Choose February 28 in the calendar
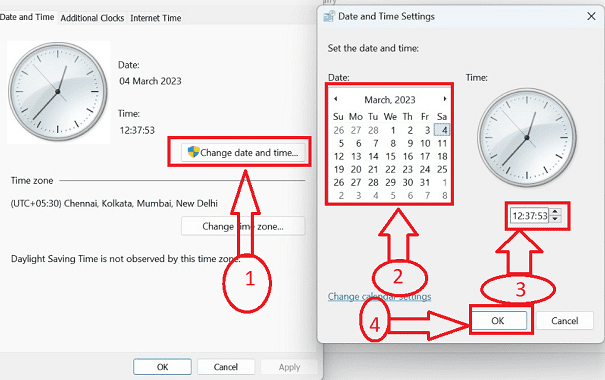 373,130
